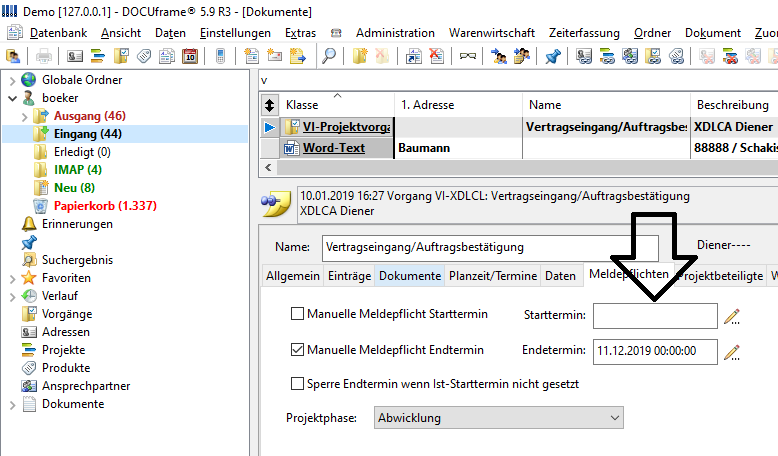Screen dimensions: 778x456
Task: Click the Starttermin input field
Action: 655,316
